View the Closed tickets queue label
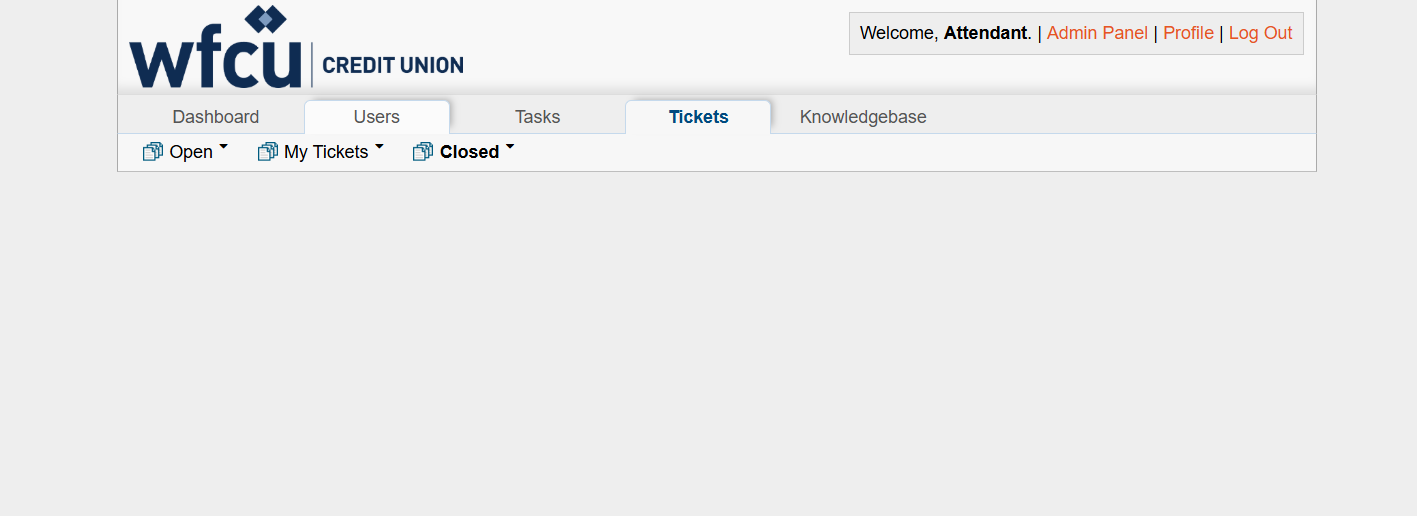The image size is (1417, 516). coord(469,152)
